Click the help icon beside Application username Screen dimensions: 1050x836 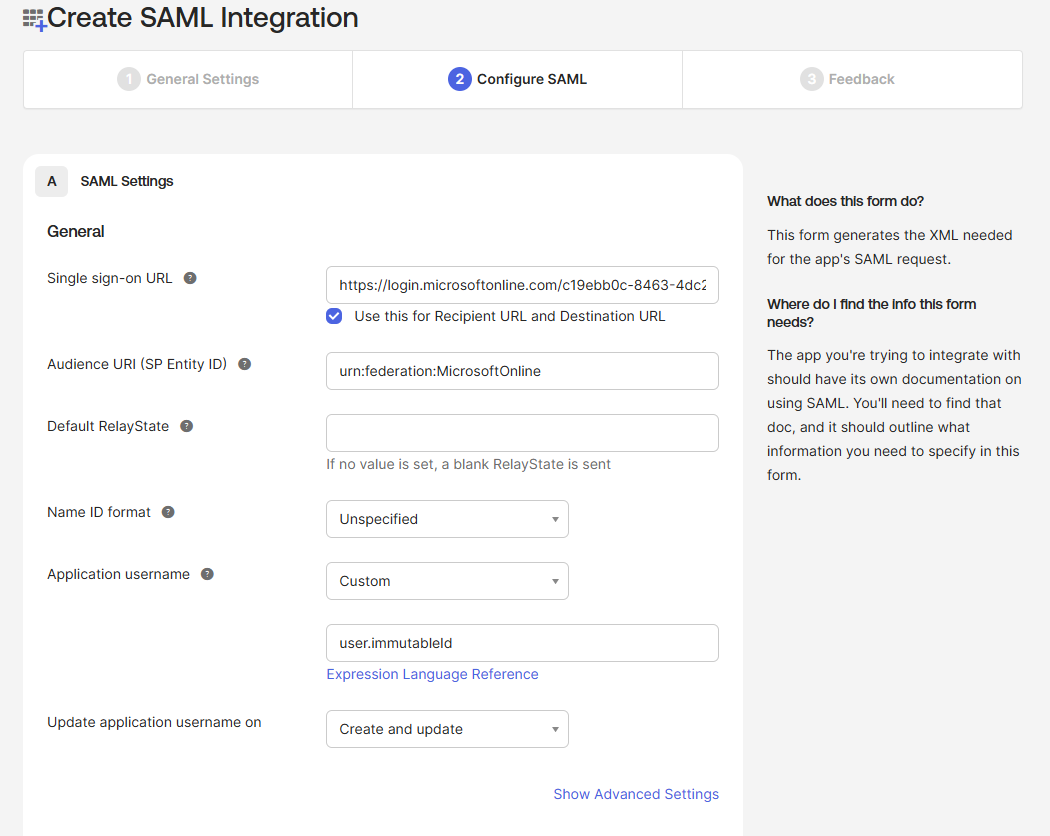pyautogui.click(x=207, y=574)
